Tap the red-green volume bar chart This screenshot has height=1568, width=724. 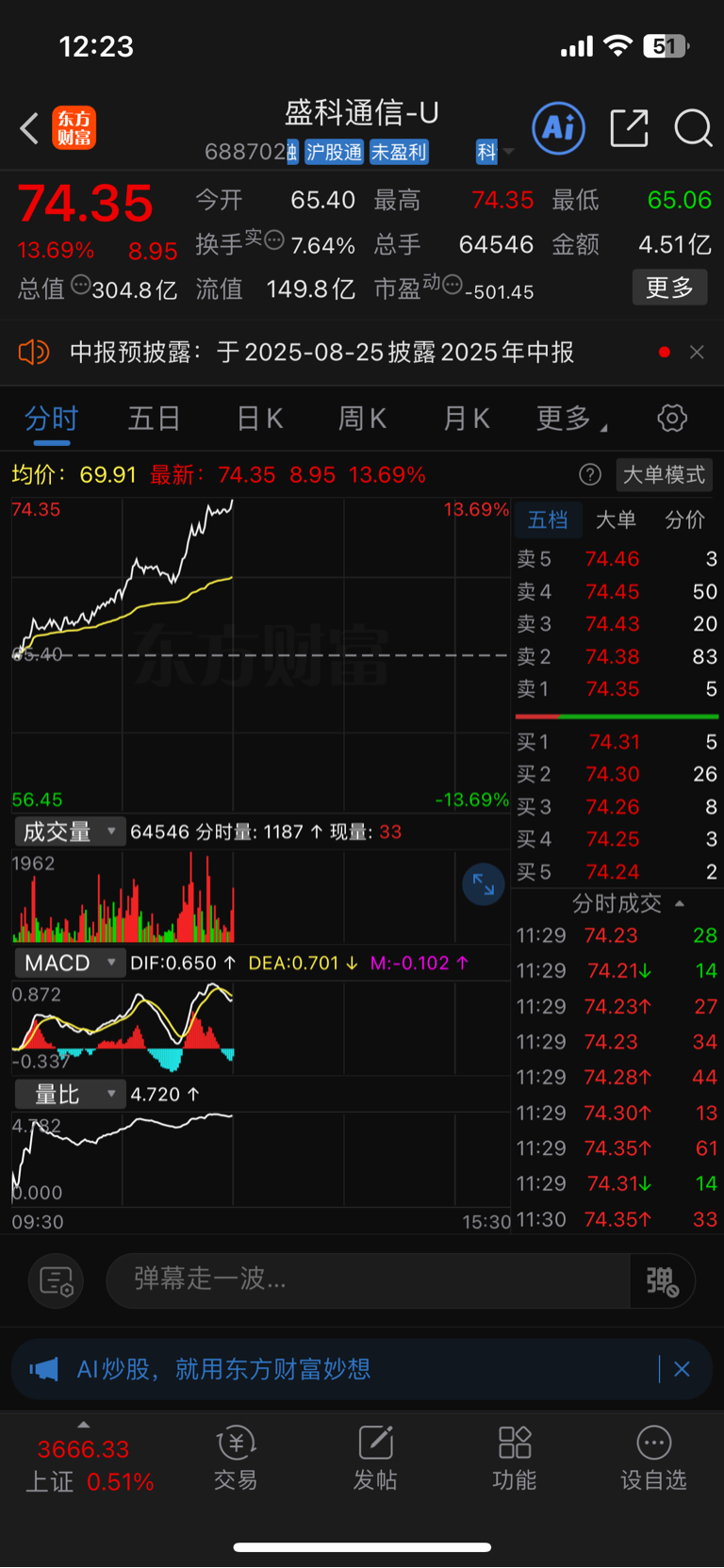click(x=260, y=896)
